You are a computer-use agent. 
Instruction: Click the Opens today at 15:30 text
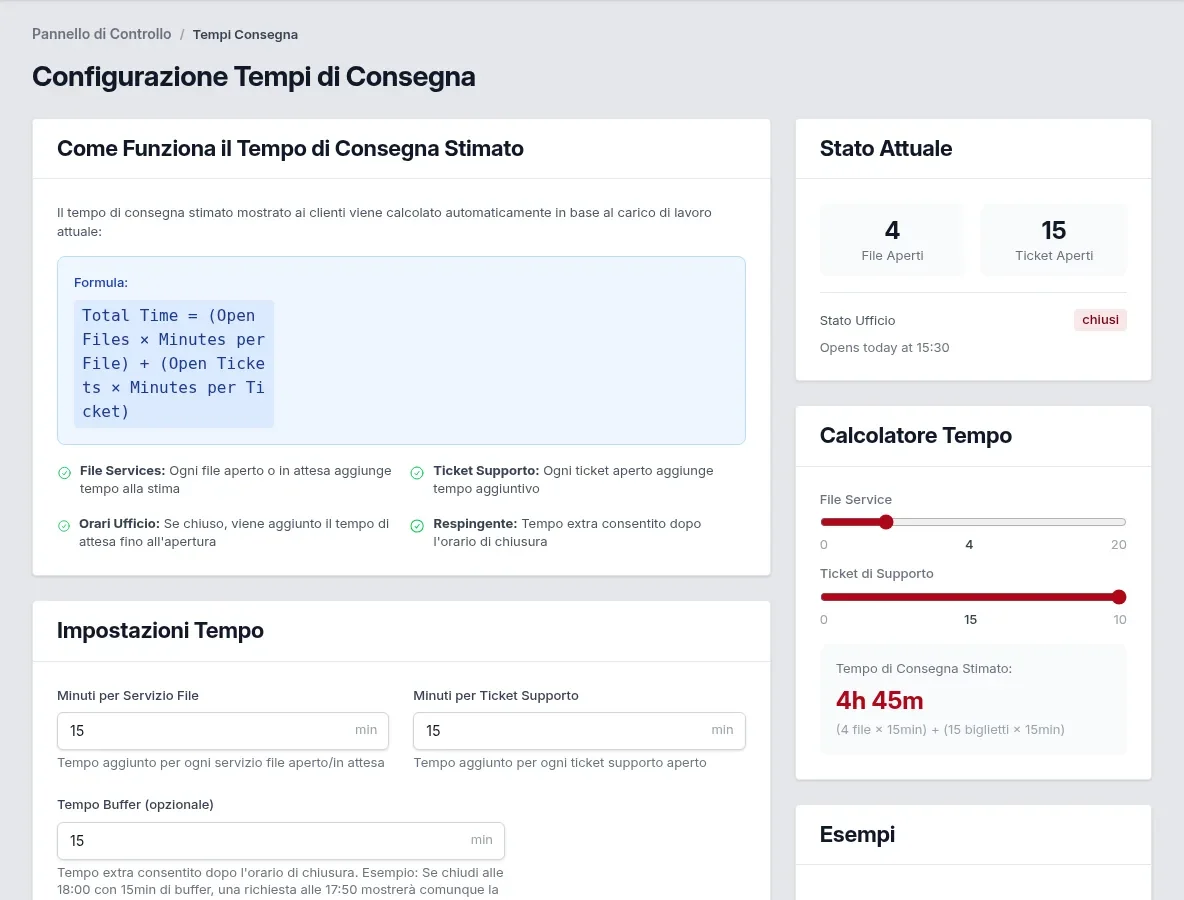point(884,348)
